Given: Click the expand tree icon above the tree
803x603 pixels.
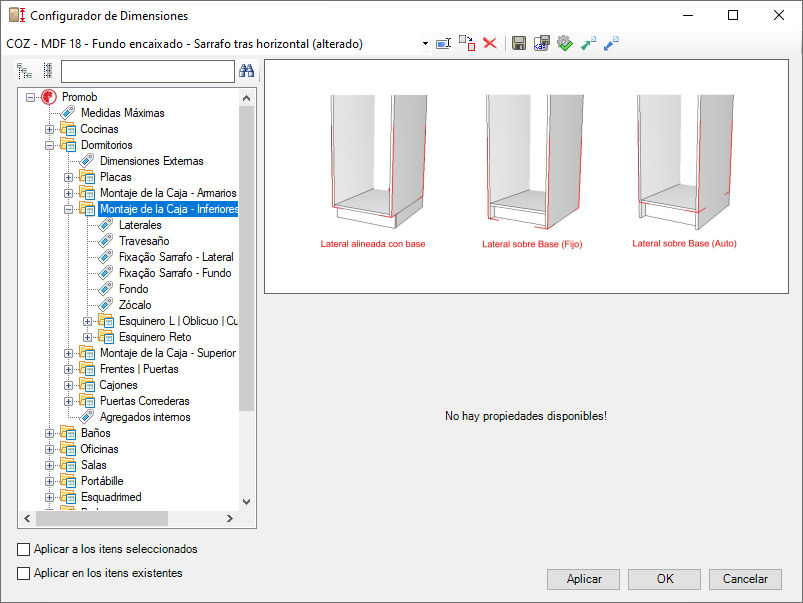Looking at the screenshot, I should point(25,71).
